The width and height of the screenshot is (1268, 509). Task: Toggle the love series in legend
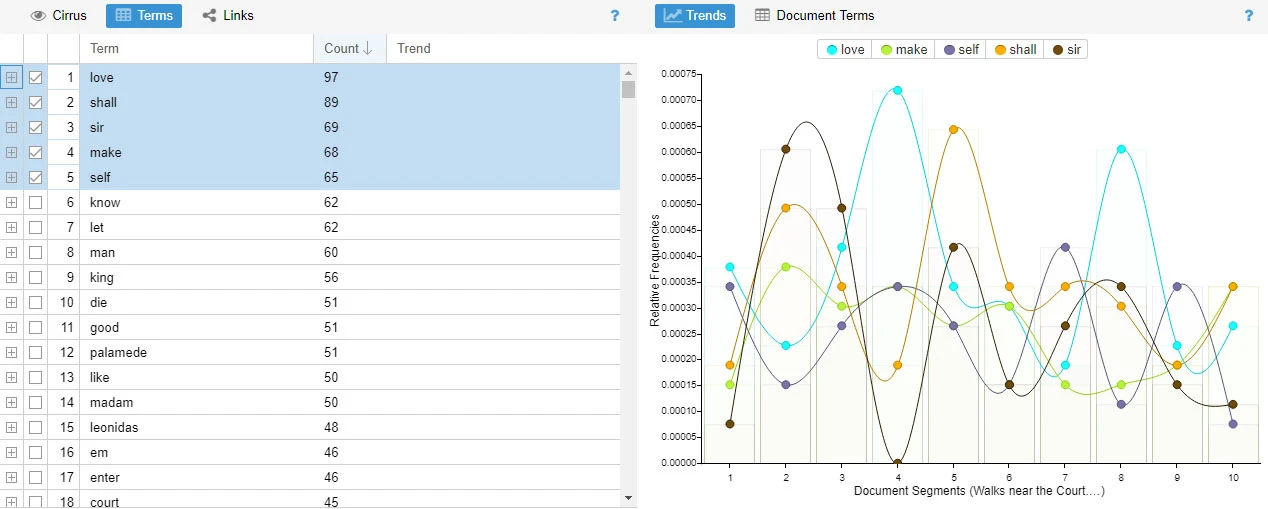pyautogui.click(x=844, y=49)
